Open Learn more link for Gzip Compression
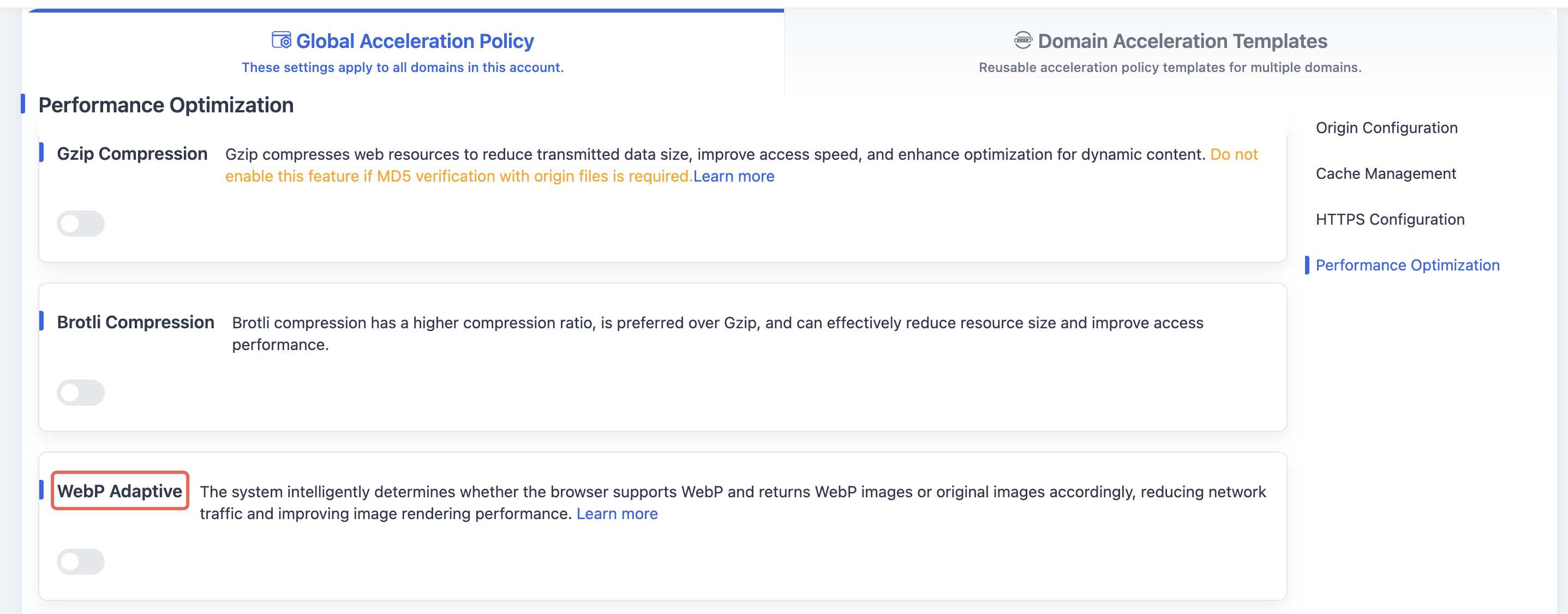Image resolution: width=1568 pixels, height=614 pixels. coord(733,177)
